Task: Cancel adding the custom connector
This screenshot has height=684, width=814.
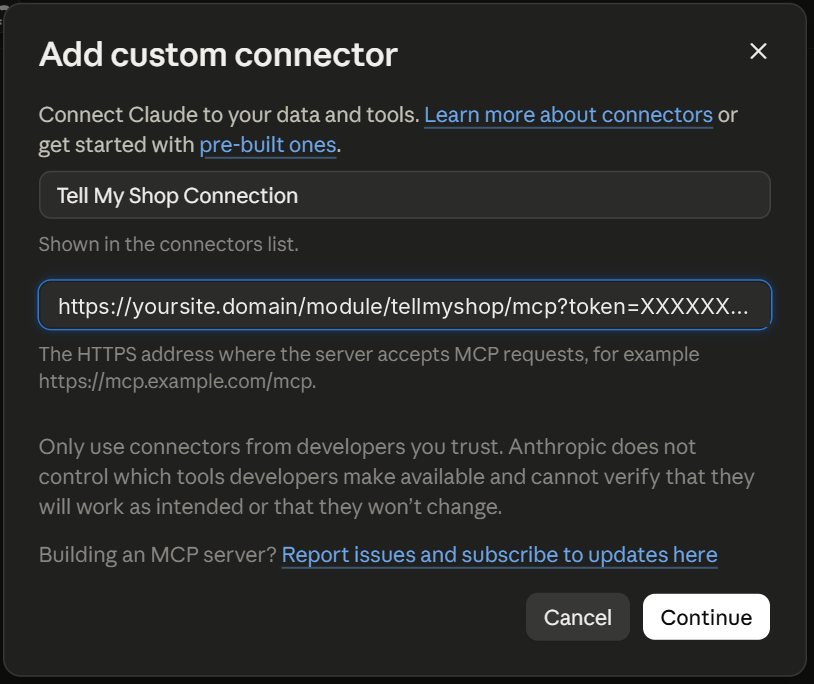Action: (x=577, y=617)
